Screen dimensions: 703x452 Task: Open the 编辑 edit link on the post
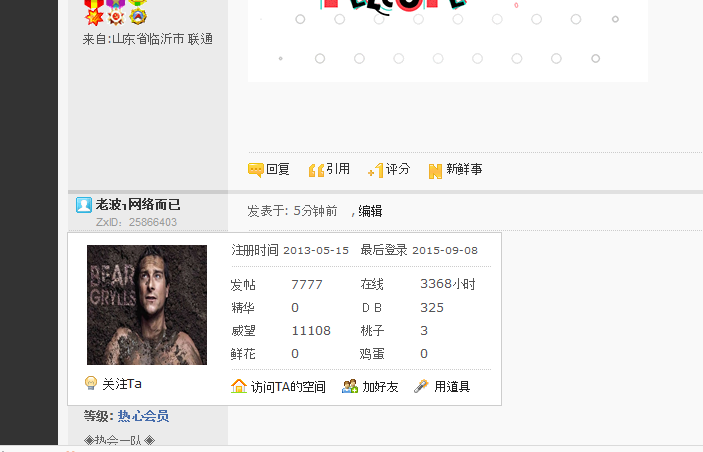pyautogui.click(x=370, y=211)
